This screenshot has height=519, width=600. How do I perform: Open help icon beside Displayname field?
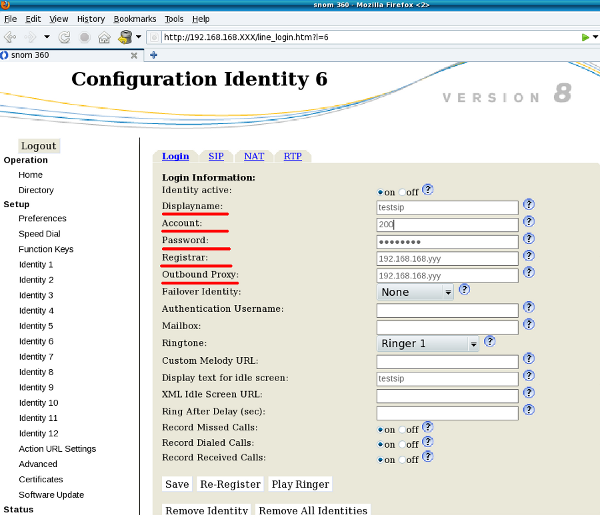[x=529, y=204]
